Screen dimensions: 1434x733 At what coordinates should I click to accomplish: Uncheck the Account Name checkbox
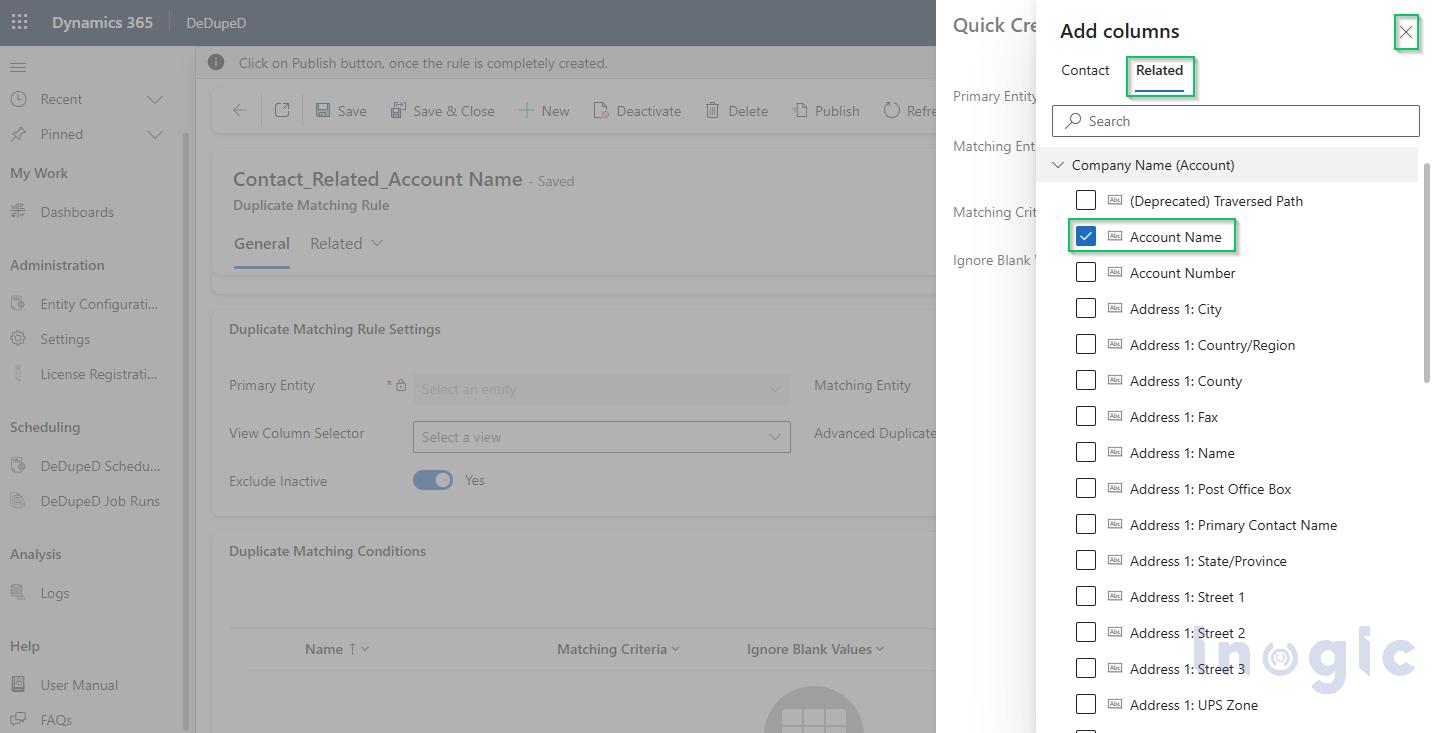pos(1086,236)
